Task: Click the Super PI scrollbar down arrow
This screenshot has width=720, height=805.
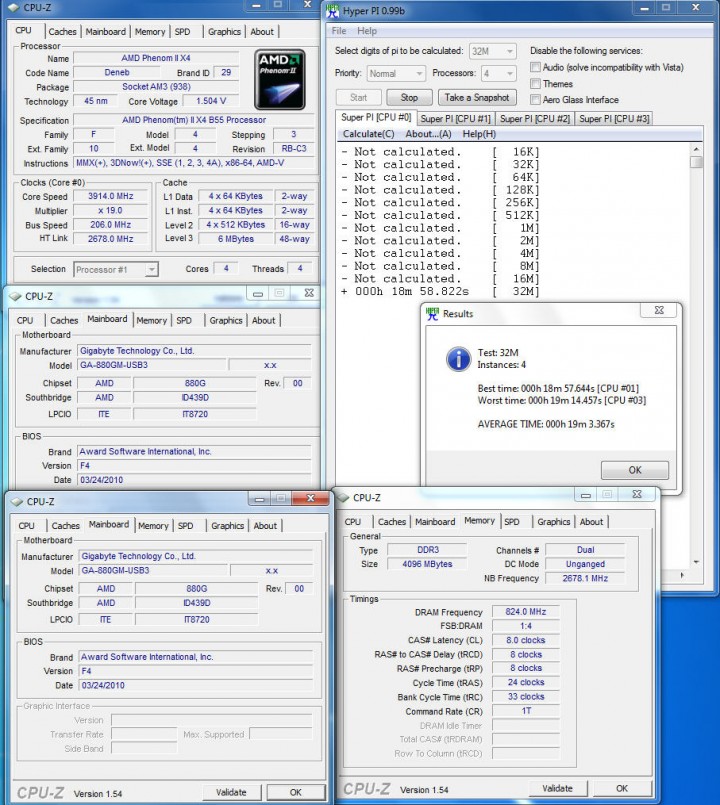Action: point(696,562)
